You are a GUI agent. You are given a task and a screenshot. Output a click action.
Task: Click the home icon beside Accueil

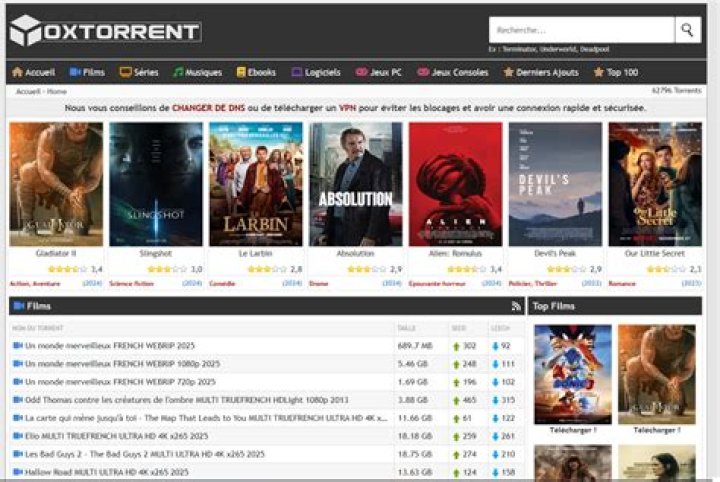click(x=17, y=72)
